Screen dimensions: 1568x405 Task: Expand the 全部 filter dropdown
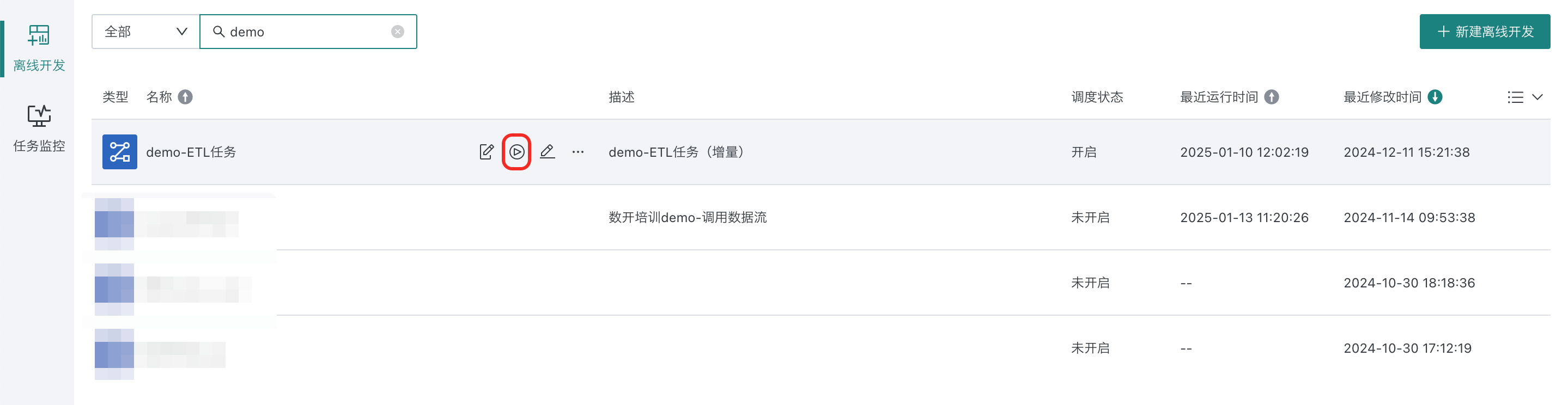click(x=145, y=32)
